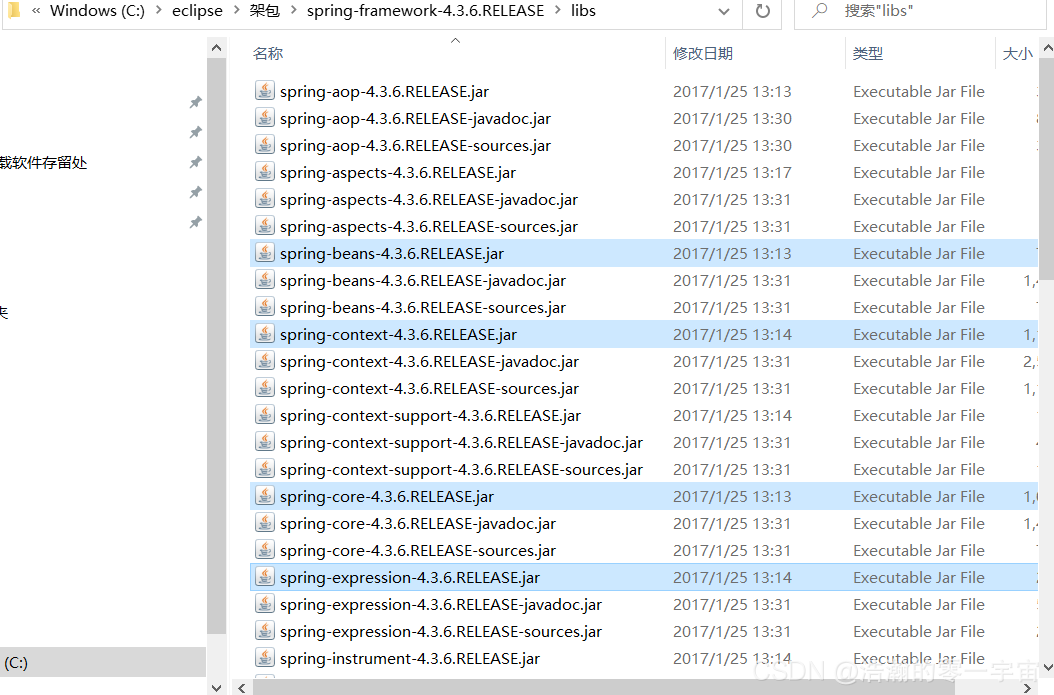Click file list vertical scrollbar up arrow
The width and height of the screenshot is (1054, 695).
pyautogui.click(x=1047, y=48)
